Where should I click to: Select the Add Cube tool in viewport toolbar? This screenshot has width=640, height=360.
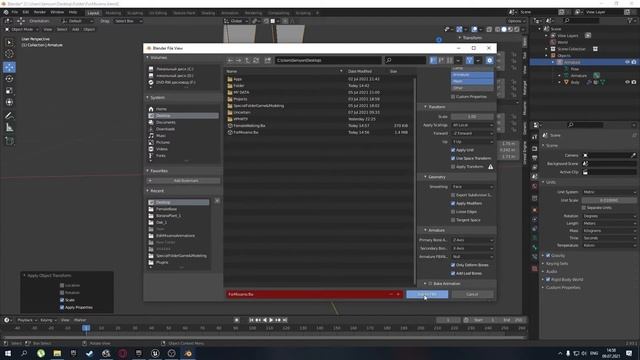click(x=9, y=141)
